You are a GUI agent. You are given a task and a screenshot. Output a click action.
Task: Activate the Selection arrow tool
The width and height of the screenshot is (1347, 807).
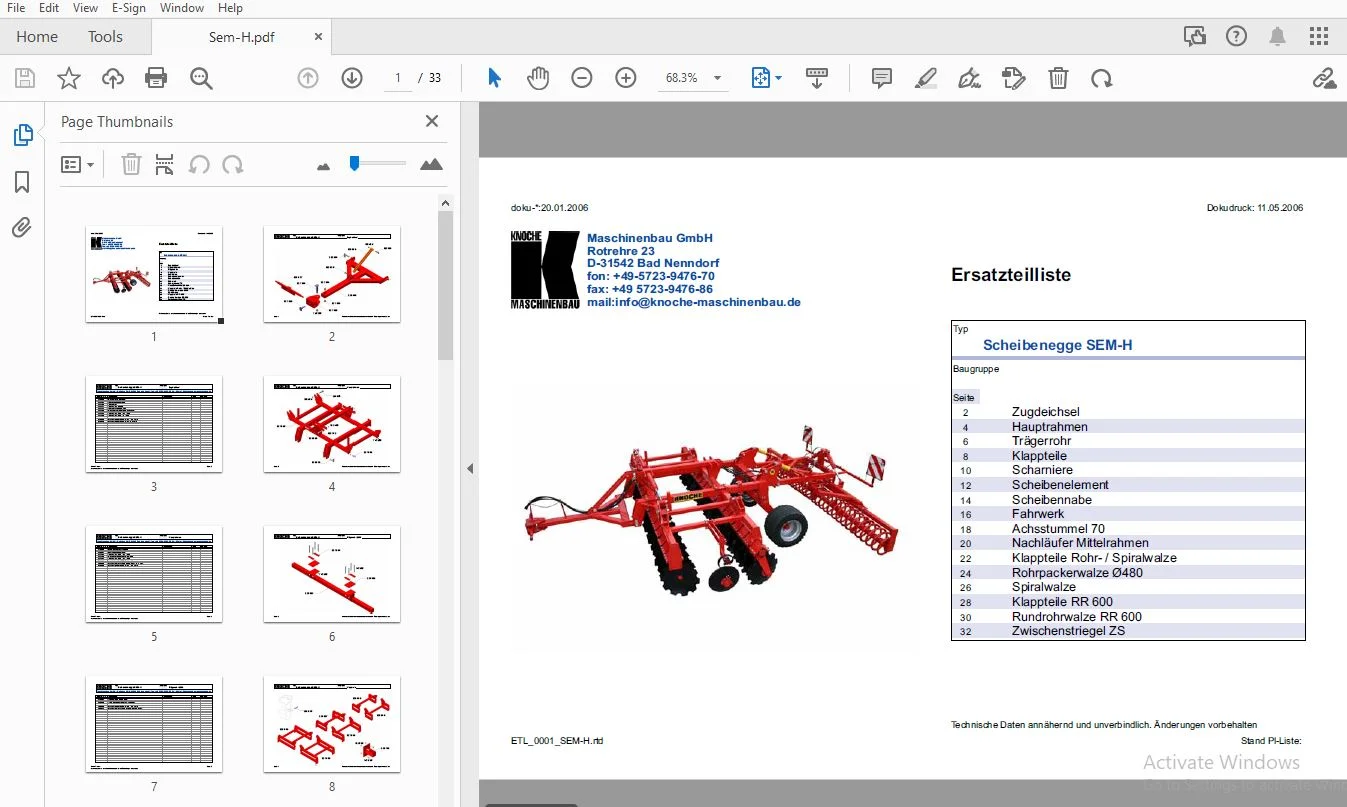click(494, 78)
